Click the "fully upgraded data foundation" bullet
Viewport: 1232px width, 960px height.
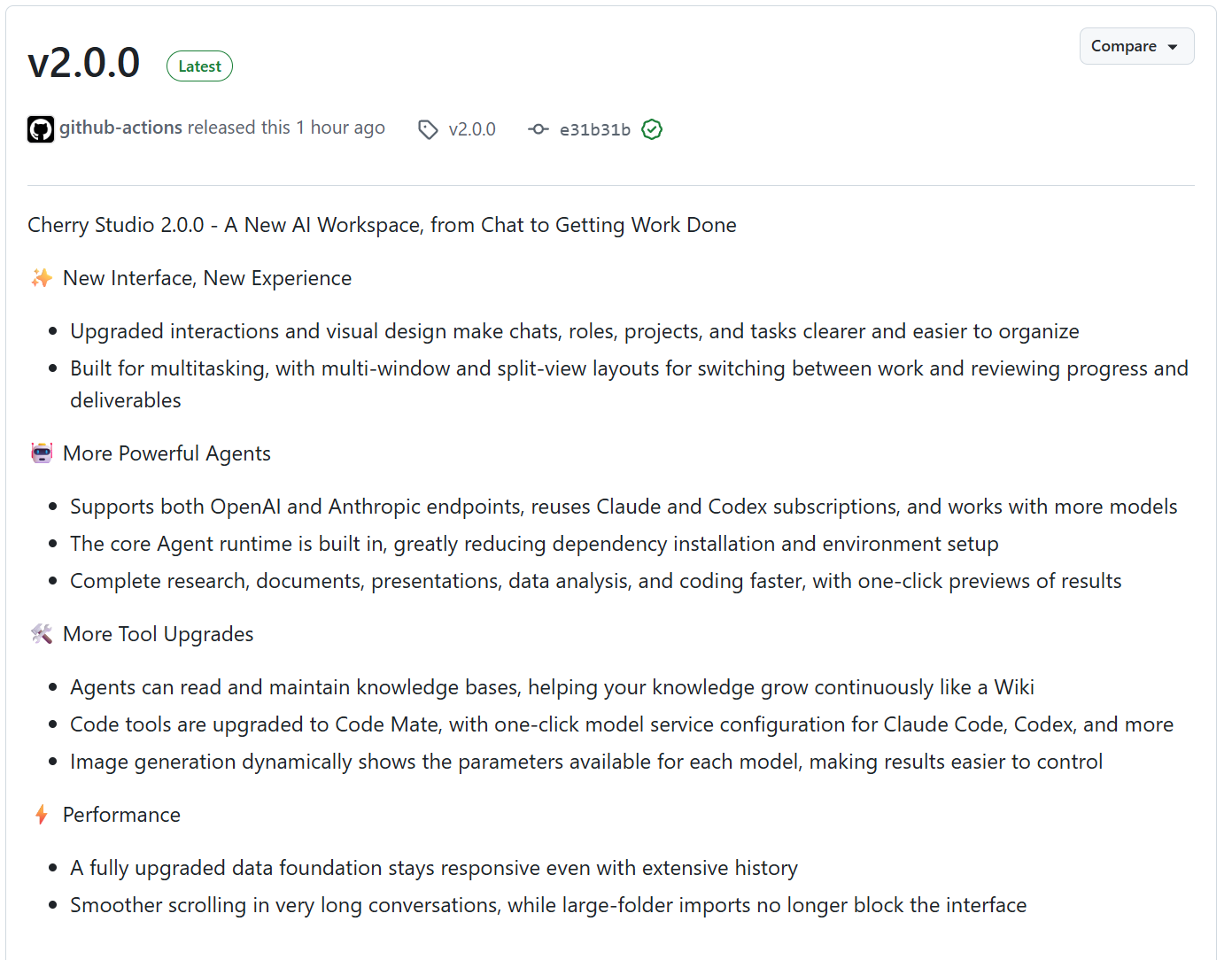point(434,868)
